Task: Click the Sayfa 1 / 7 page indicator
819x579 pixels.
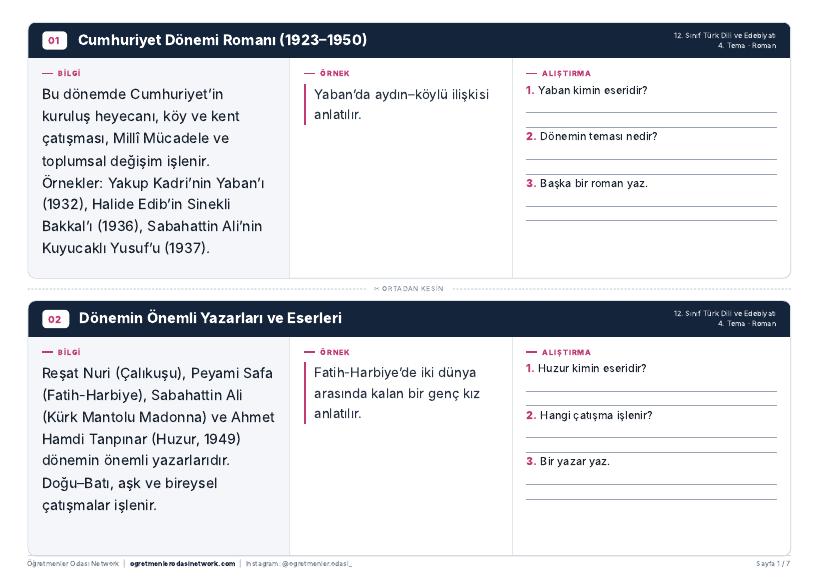Action: [x=773, y=564]
